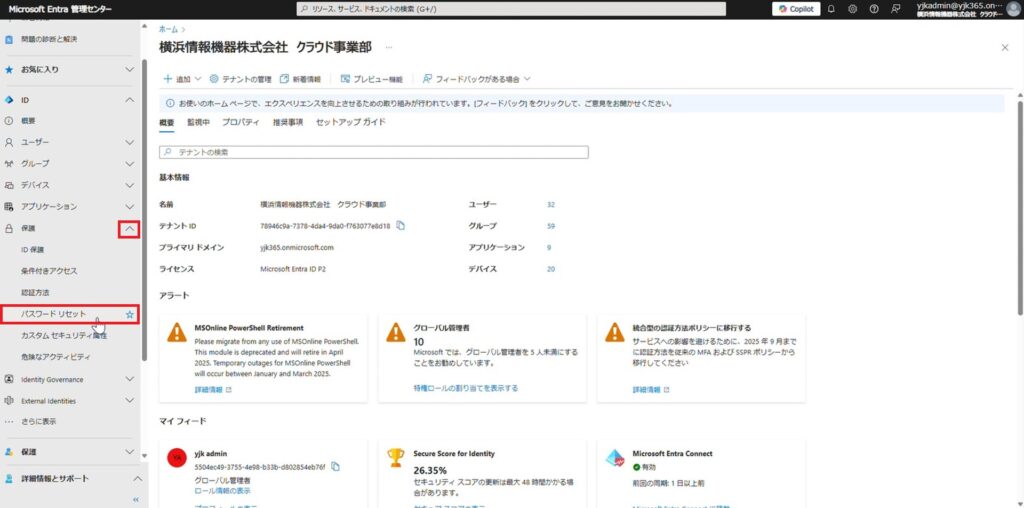The width and height of the screenshot is (1024, 508).
Task: Focus the top resource search box
Action: click(x=511, y=9)
